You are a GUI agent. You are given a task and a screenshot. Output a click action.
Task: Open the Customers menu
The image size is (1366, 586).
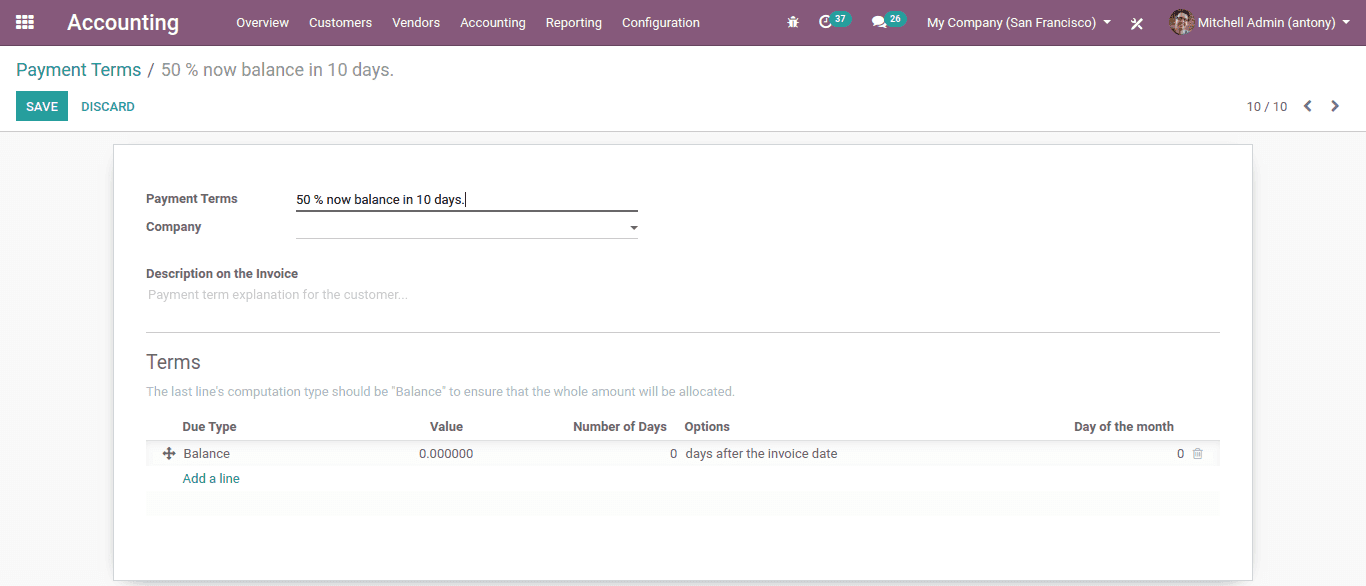point(340,22)
